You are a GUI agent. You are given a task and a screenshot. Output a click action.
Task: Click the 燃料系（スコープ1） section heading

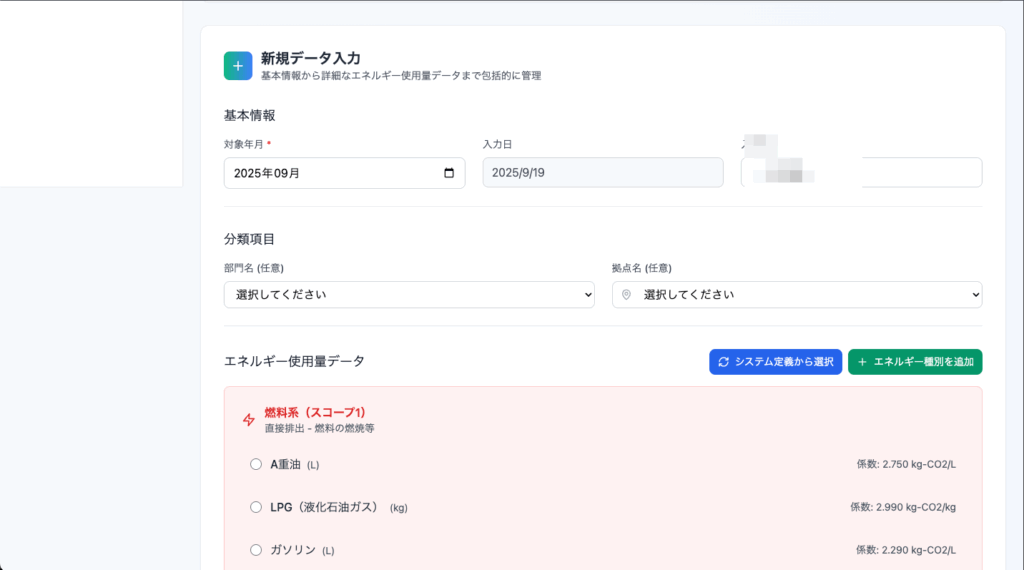pyautogui.click(x=315, y=412)
